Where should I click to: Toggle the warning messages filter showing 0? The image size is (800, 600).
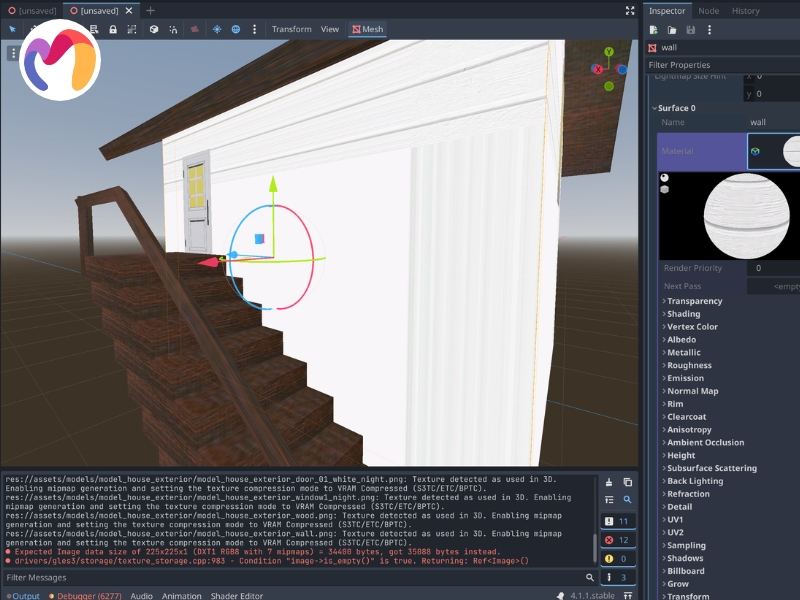[x=617, y=558]
